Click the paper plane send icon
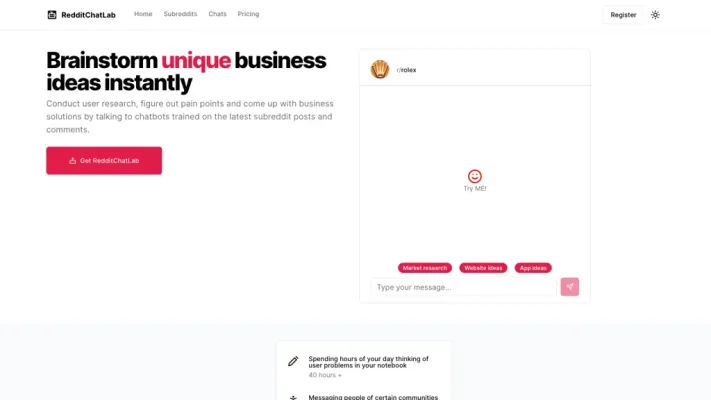The image size is (711, 400). coord(570,287)
